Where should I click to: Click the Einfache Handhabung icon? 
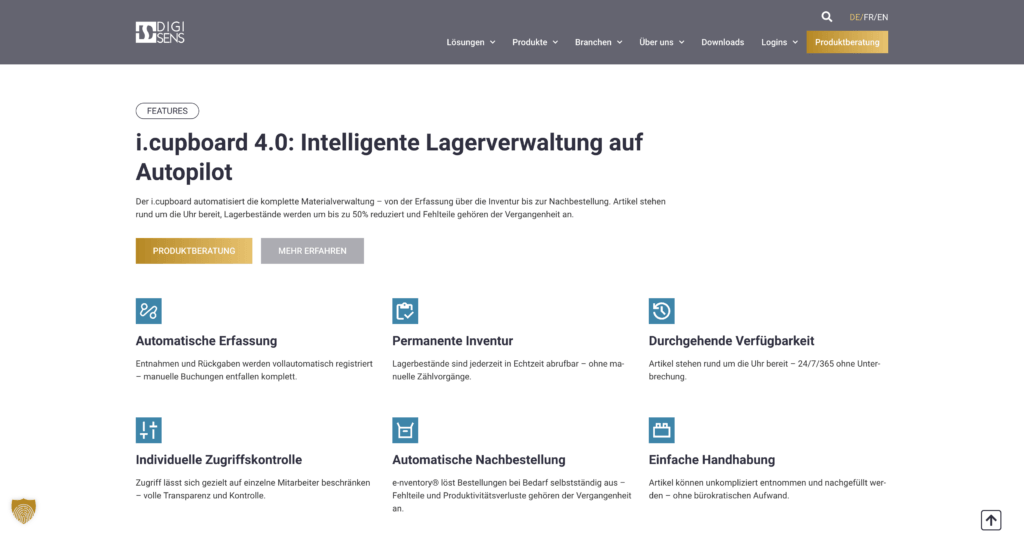point(662,430)
